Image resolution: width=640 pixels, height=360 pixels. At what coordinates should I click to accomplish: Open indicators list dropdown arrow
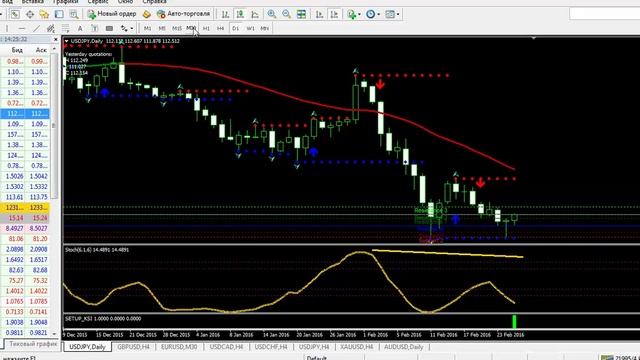pos(359,14)
